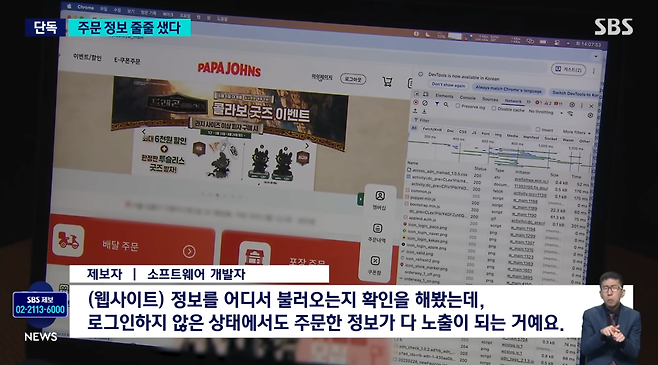Screen dimensions: 658x365
Task: Enable the Disable cache checkbox
Action: [x=494, y=108]
